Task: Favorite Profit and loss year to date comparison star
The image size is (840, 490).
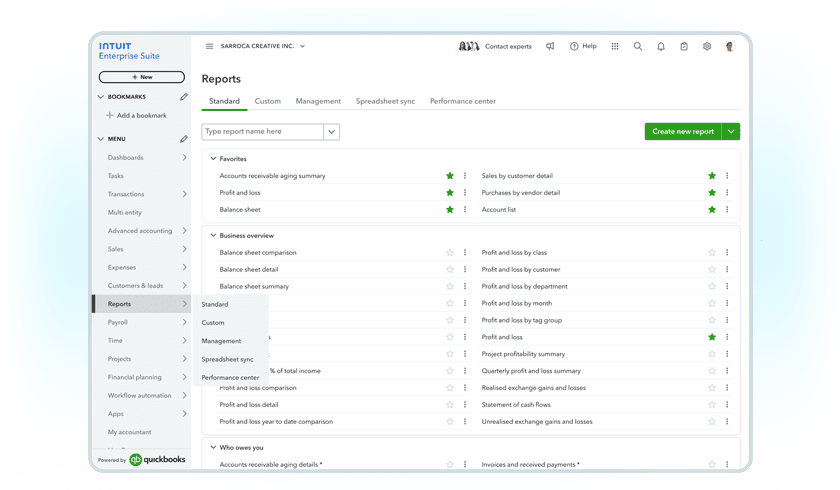Action: [x=450, y=421]
